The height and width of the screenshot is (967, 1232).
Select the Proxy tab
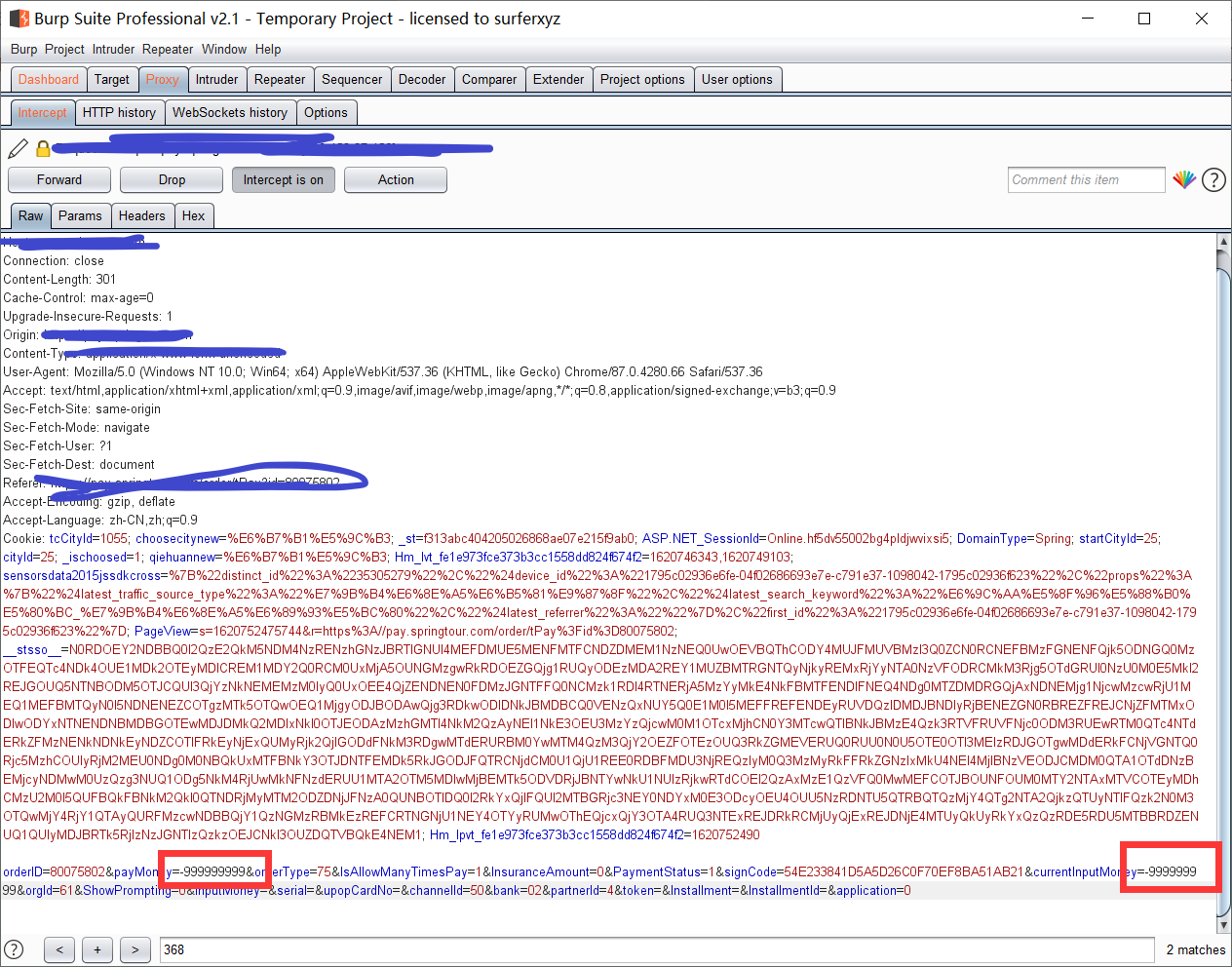163,80
